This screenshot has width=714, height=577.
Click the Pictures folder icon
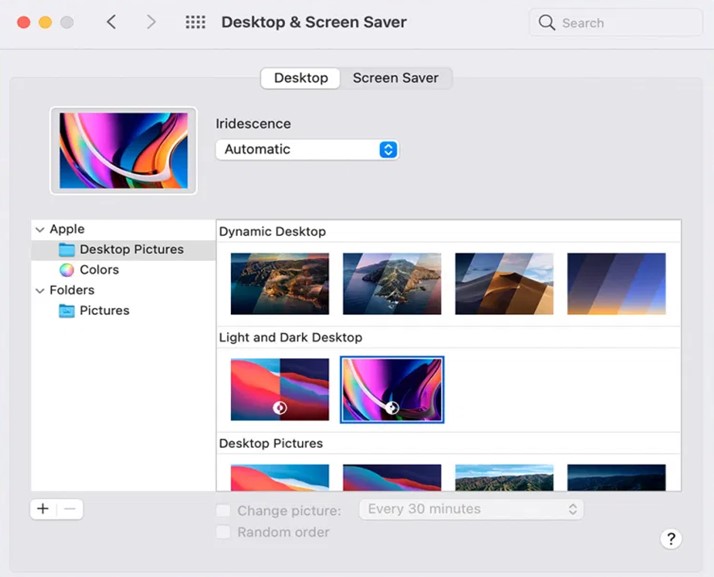66,311
